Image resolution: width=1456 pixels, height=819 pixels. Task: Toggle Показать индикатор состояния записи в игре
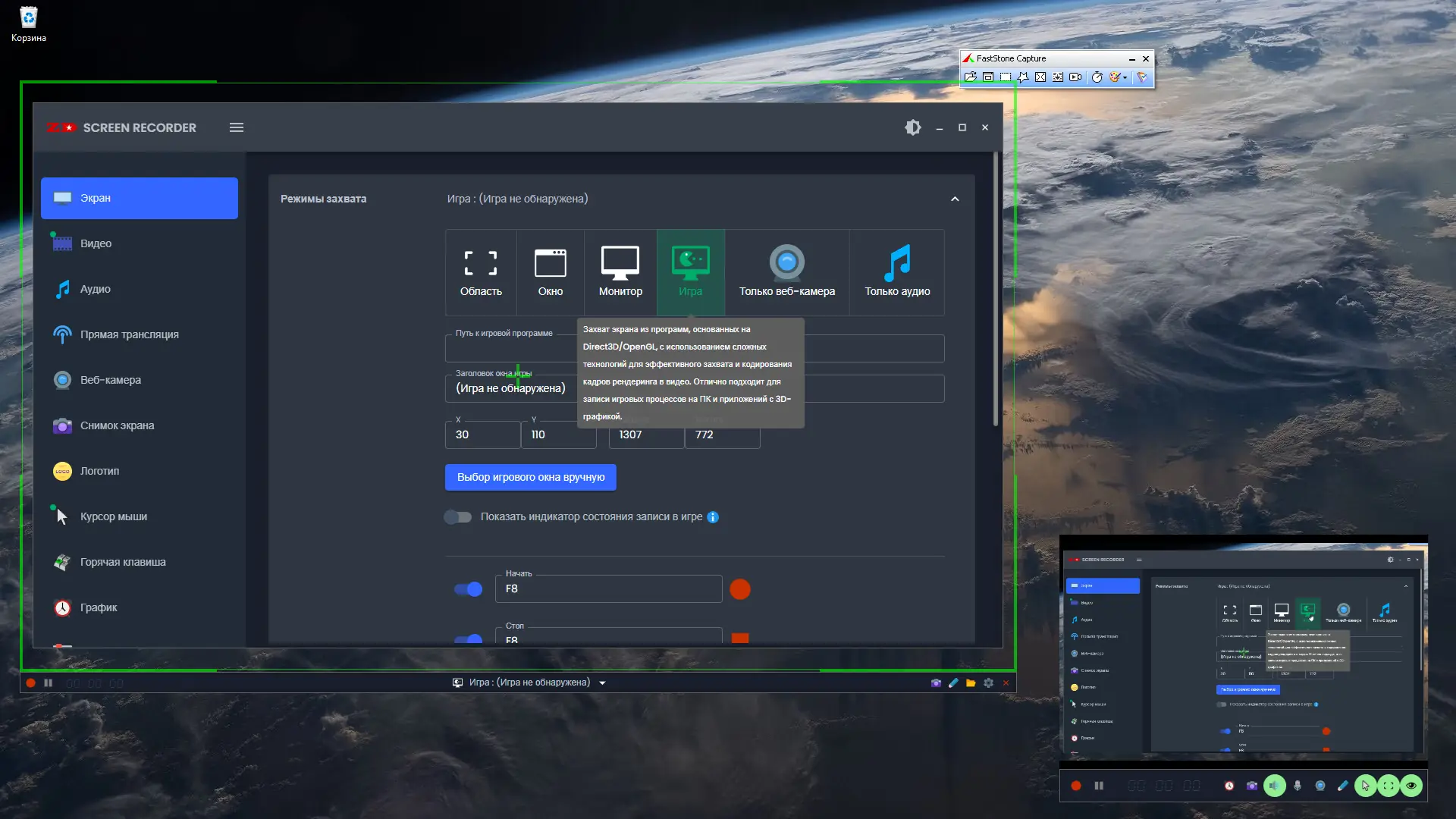(458, 517)
